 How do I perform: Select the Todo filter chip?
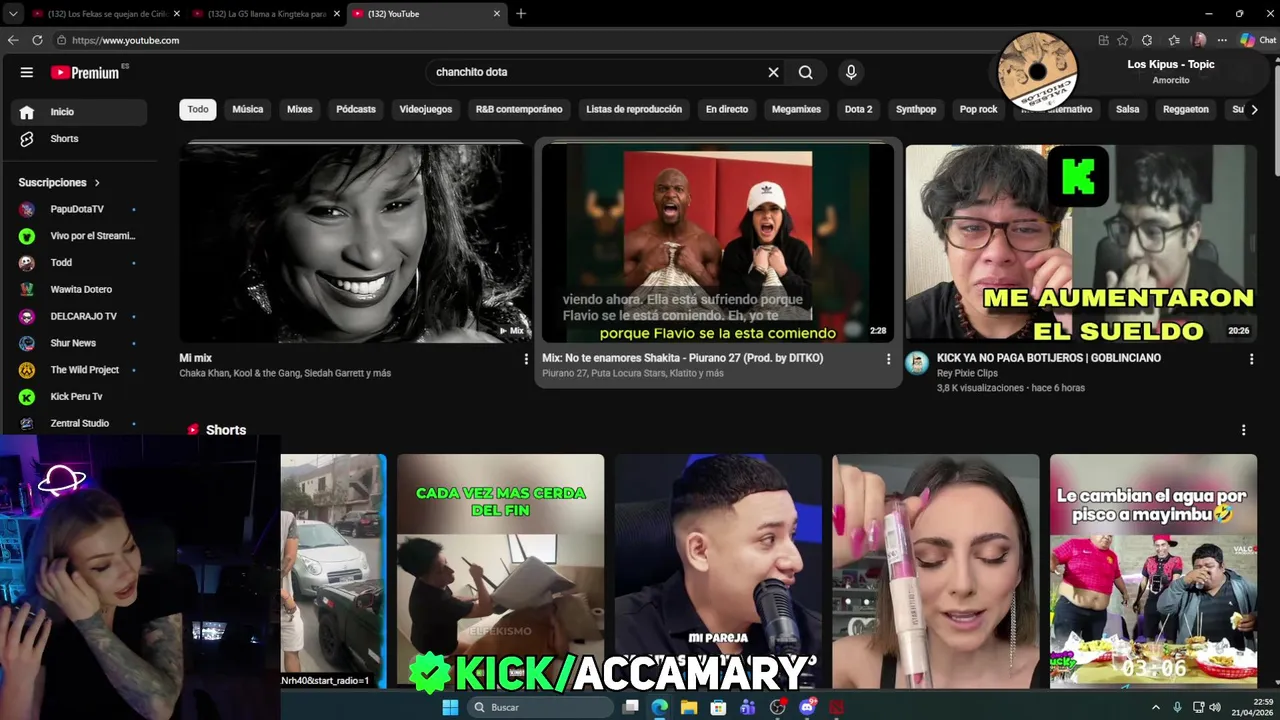tap(198, 109)
